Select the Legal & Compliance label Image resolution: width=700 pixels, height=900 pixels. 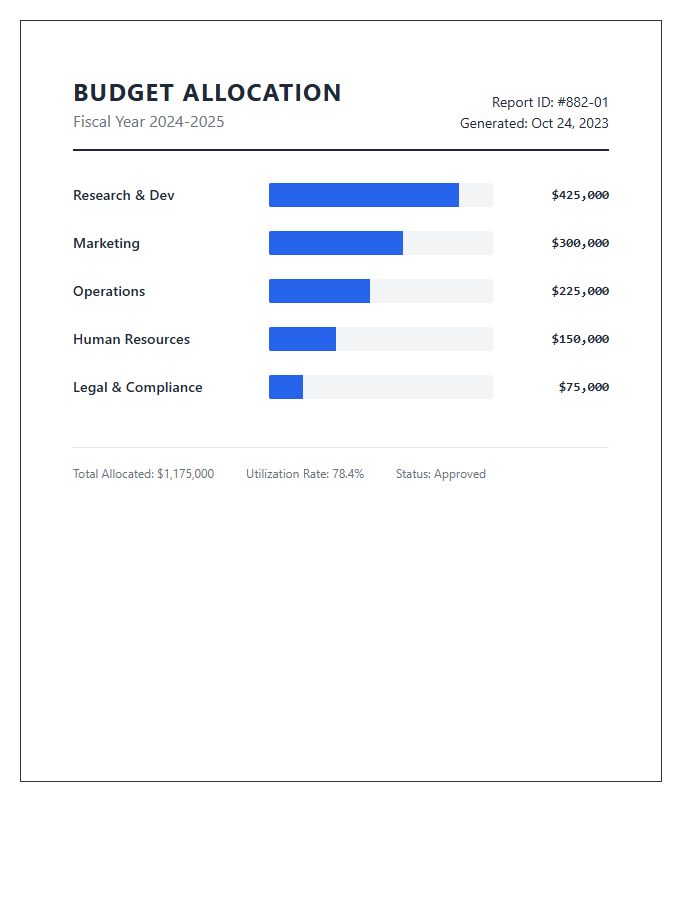(138, 387)
